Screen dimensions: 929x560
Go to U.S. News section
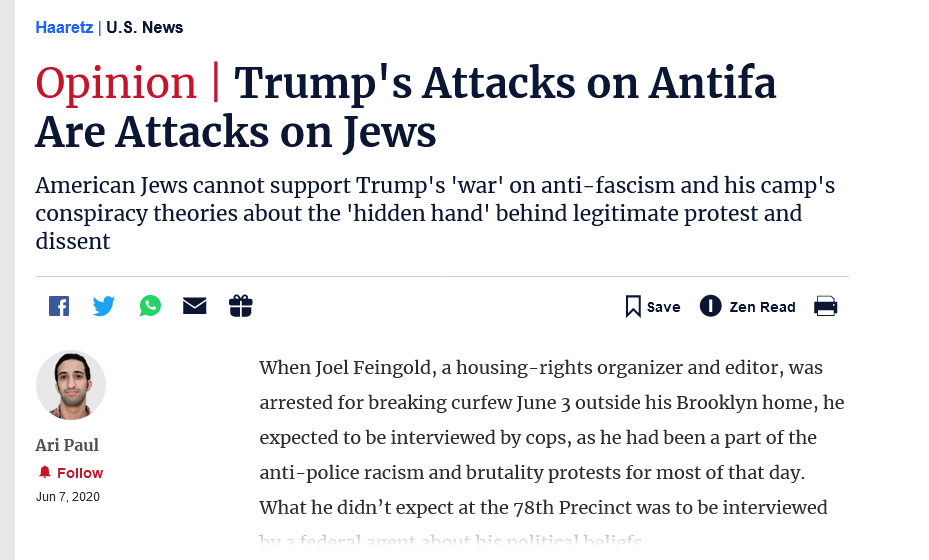(145, 27)
